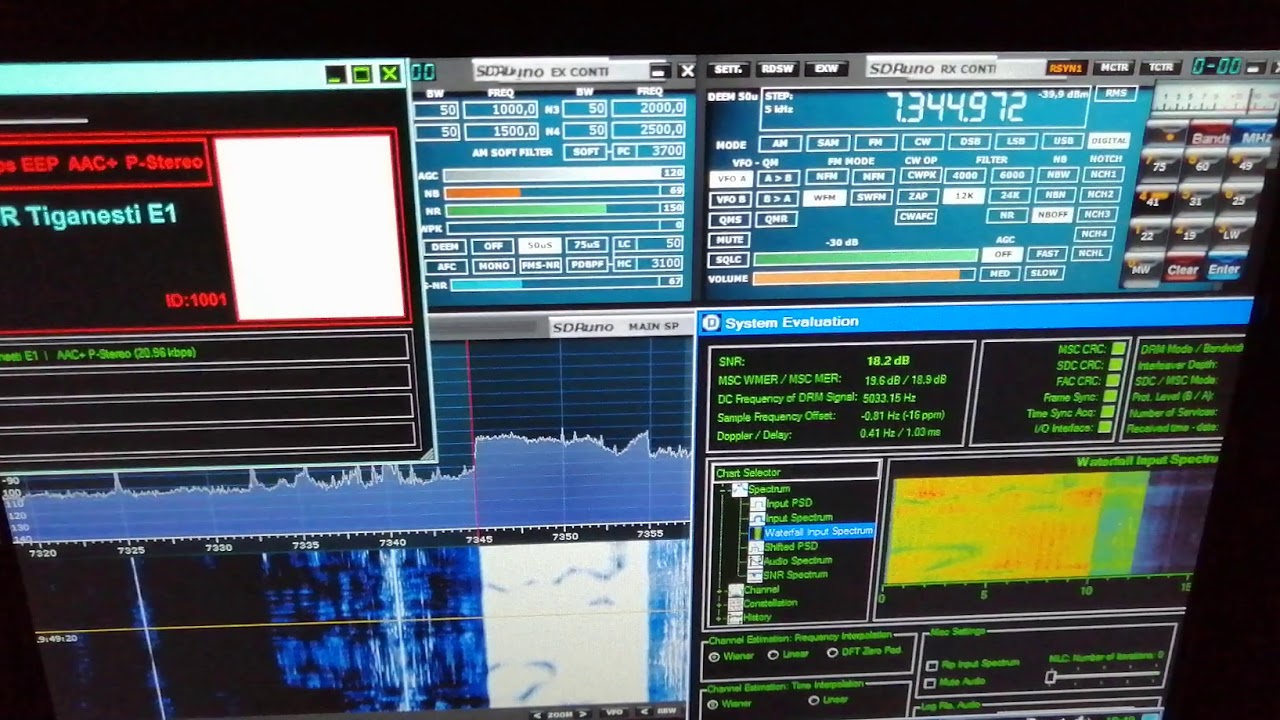The image size is (1280, 720).
Task: Set AGC to OFF in RX Control
Action: 1003,254
